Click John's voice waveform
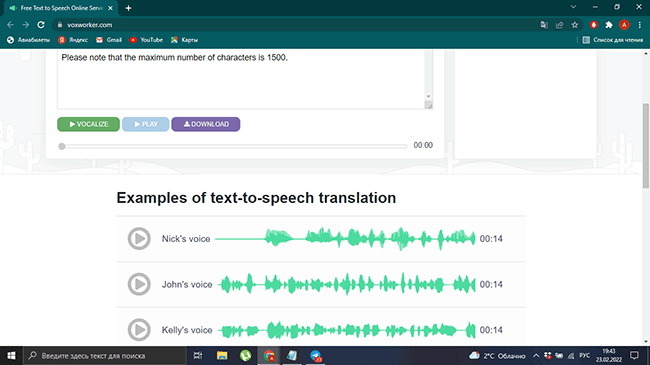Screen dimensions: 650x365 click(x=347, y=284)
